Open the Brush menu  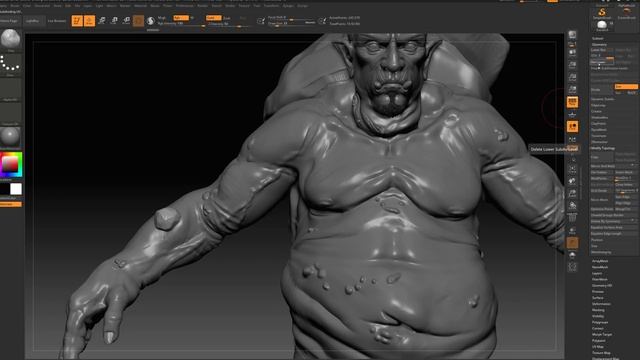coord(15,6)
